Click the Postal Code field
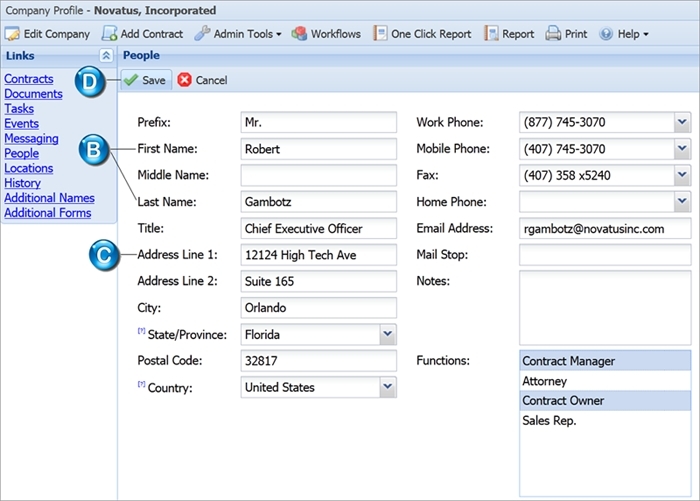The image size is (700, 501). [x=318, y=361]
